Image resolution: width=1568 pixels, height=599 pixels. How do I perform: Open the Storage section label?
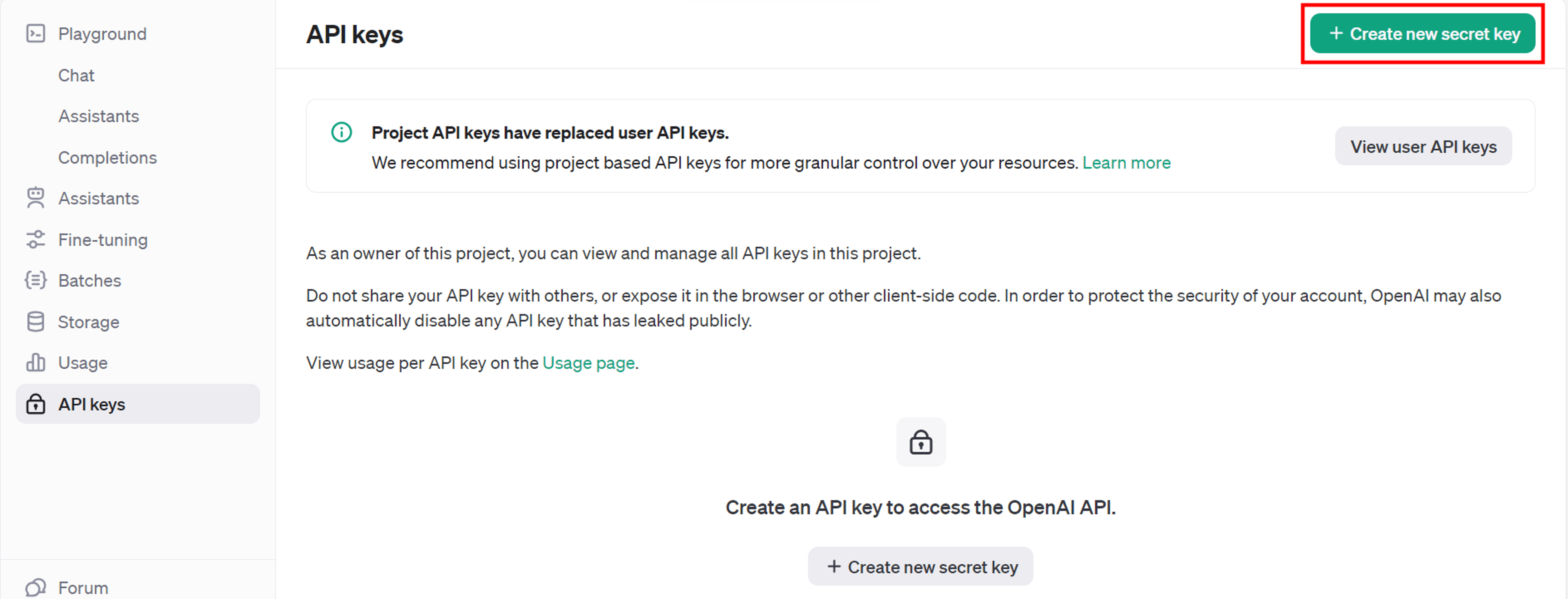click(88, 321)
